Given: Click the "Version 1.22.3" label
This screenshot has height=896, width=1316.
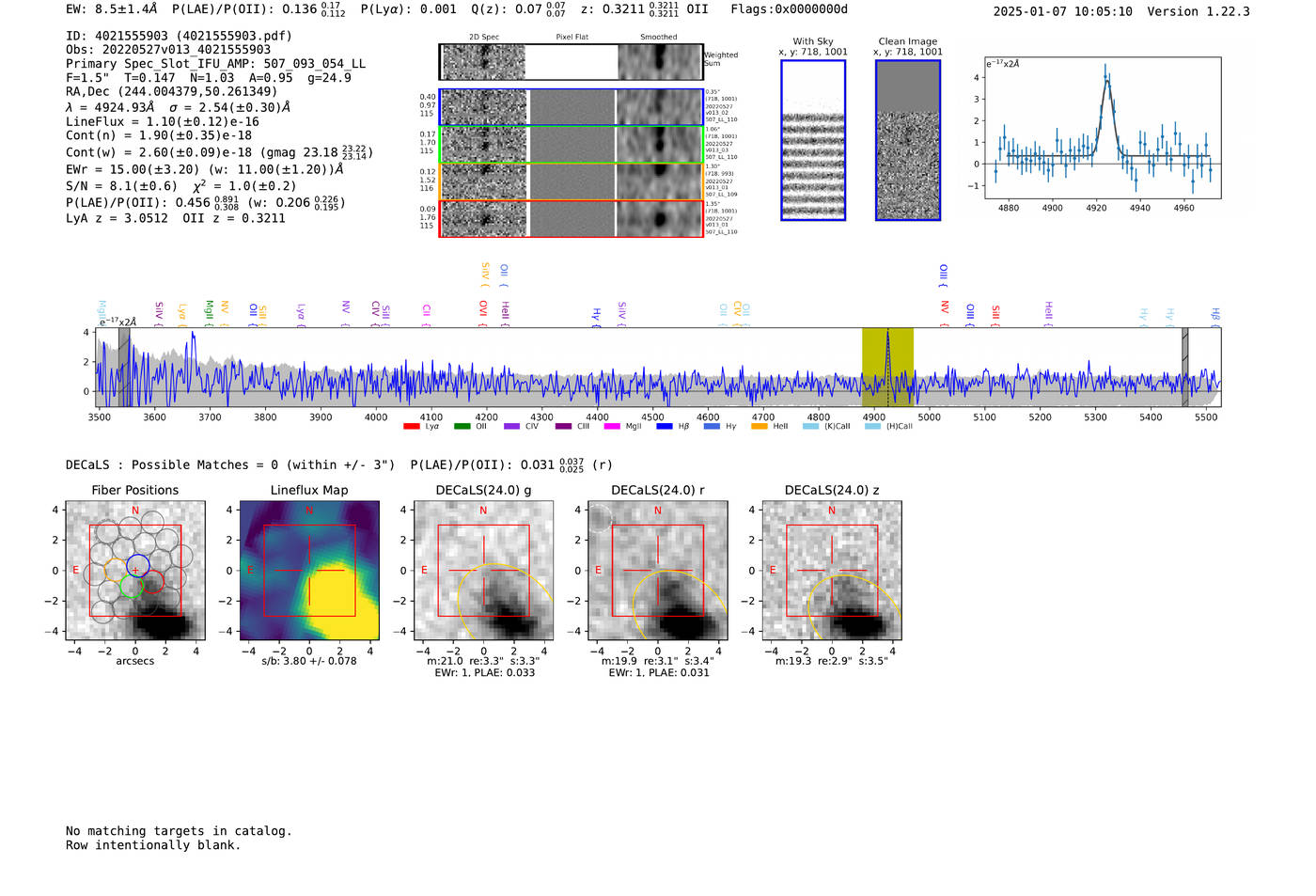Looking at the screenshot, I should point(1198,11).
